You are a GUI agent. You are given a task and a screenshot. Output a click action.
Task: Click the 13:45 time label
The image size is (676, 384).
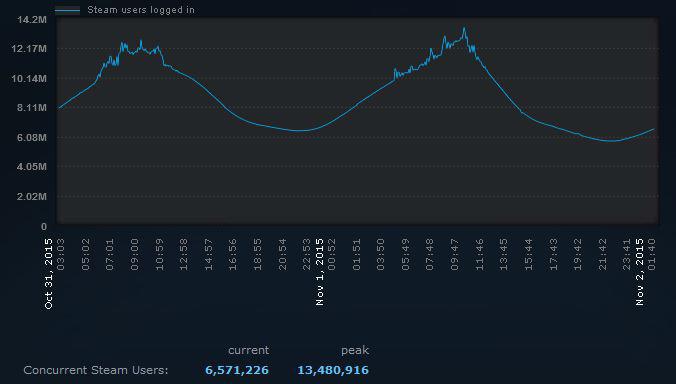(504, 254)
